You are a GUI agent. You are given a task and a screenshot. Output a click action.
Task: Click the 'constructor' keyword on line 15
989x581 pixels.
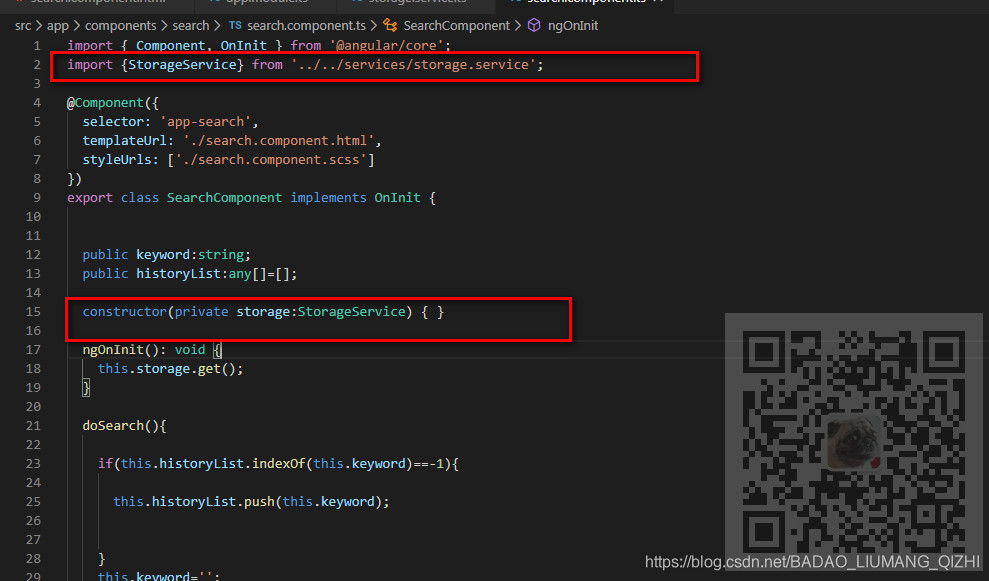pyautogui.click(x=124, y=312)
